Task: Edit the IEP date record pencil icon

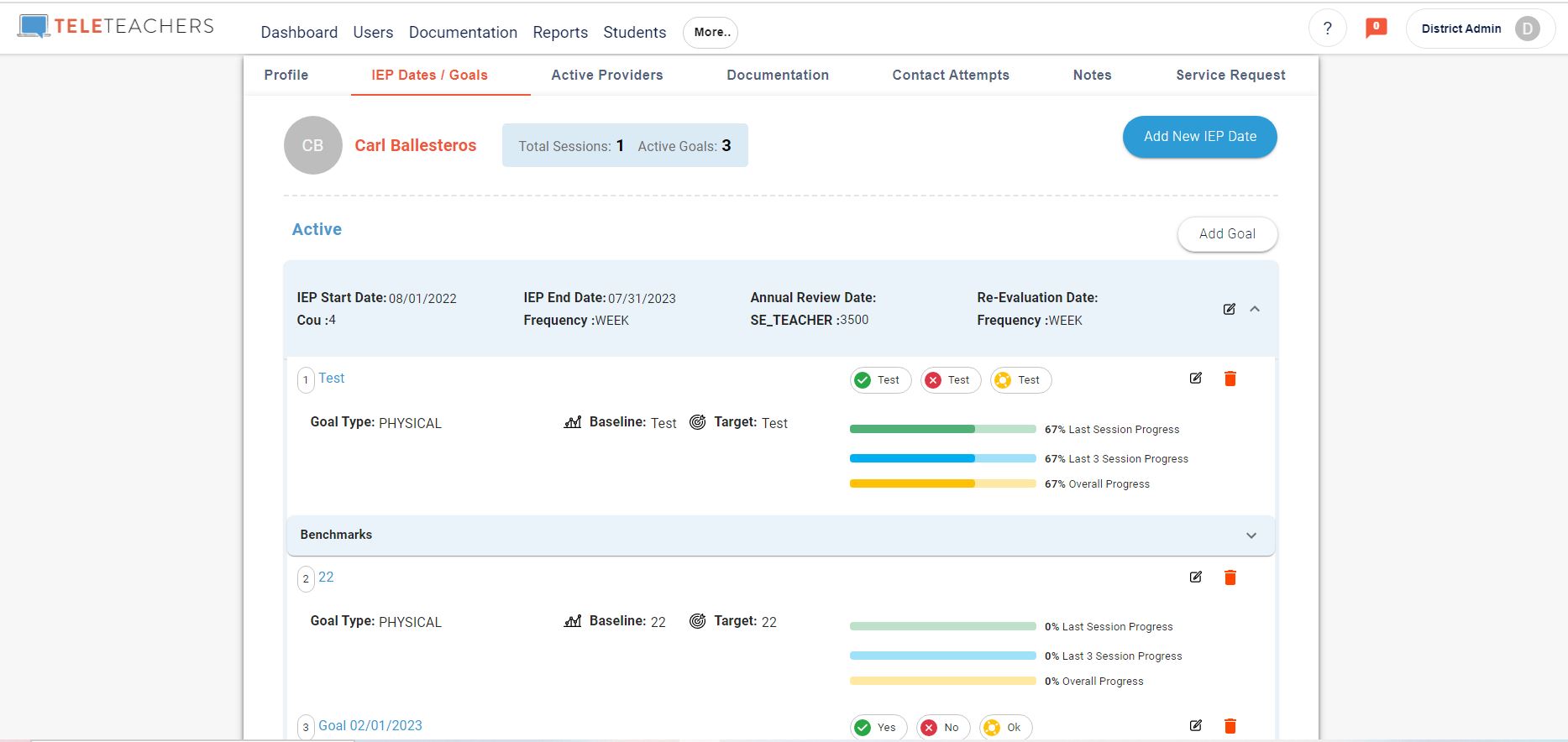Action: click(x=1230, y=309)
